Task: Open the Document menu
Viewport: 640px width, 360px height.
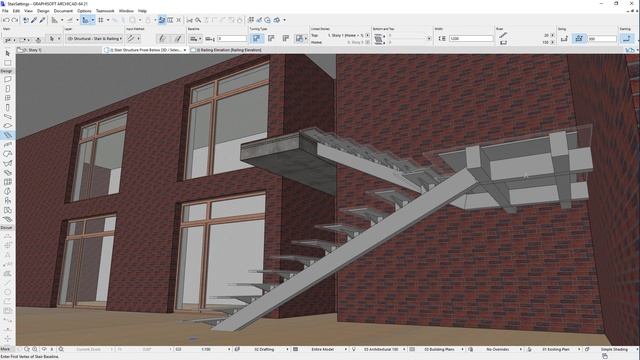Action: [63, 11]
